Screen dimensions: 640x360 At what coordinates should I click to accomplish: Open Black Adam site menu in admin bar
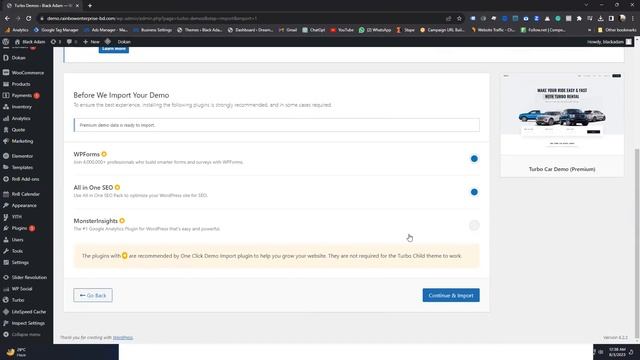pos(30,42)
